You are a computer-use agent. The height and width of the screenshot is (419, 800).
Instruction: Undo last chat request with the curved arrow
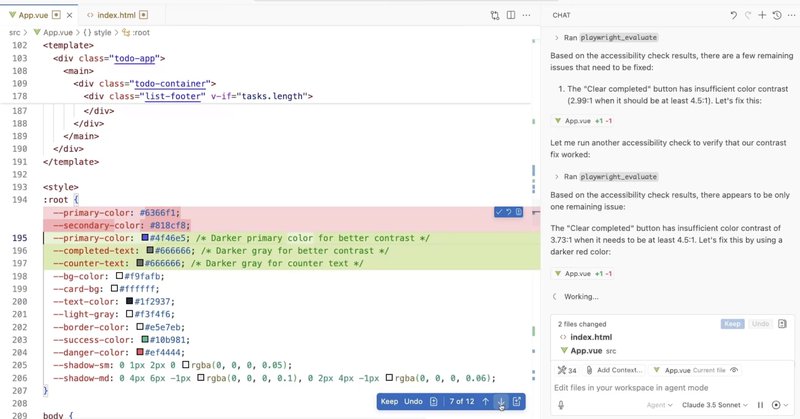tap(733, 15)
